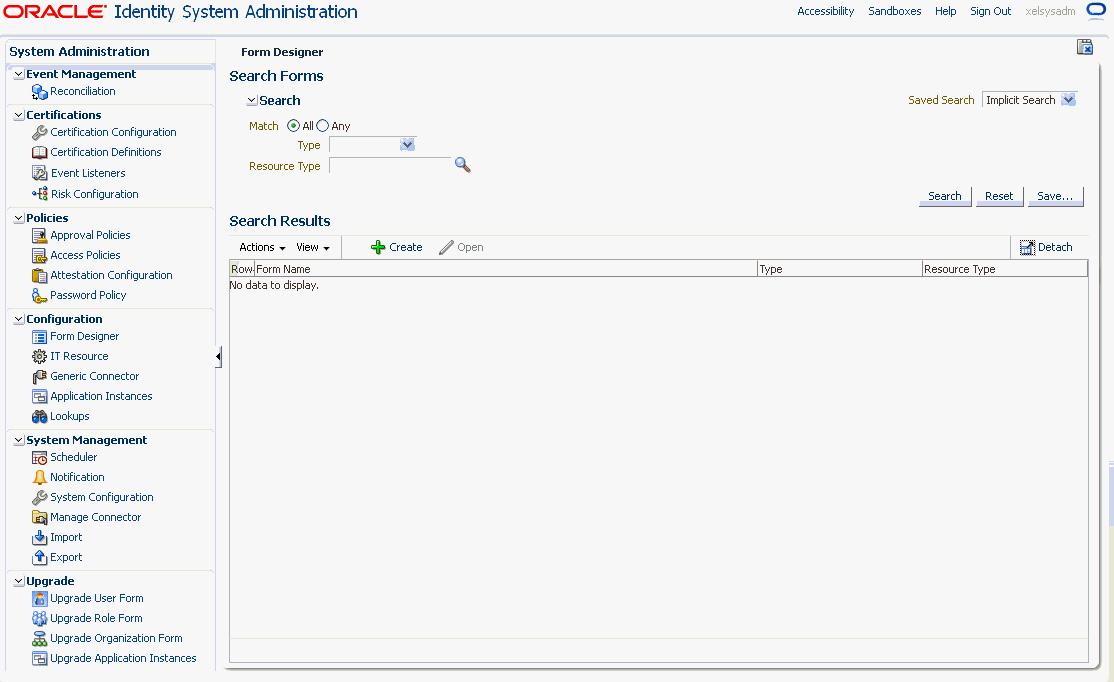The height and width of the screenshot is (682, 1114).
Task: Open the Accessibility link
Action: [x=826, y=11]
